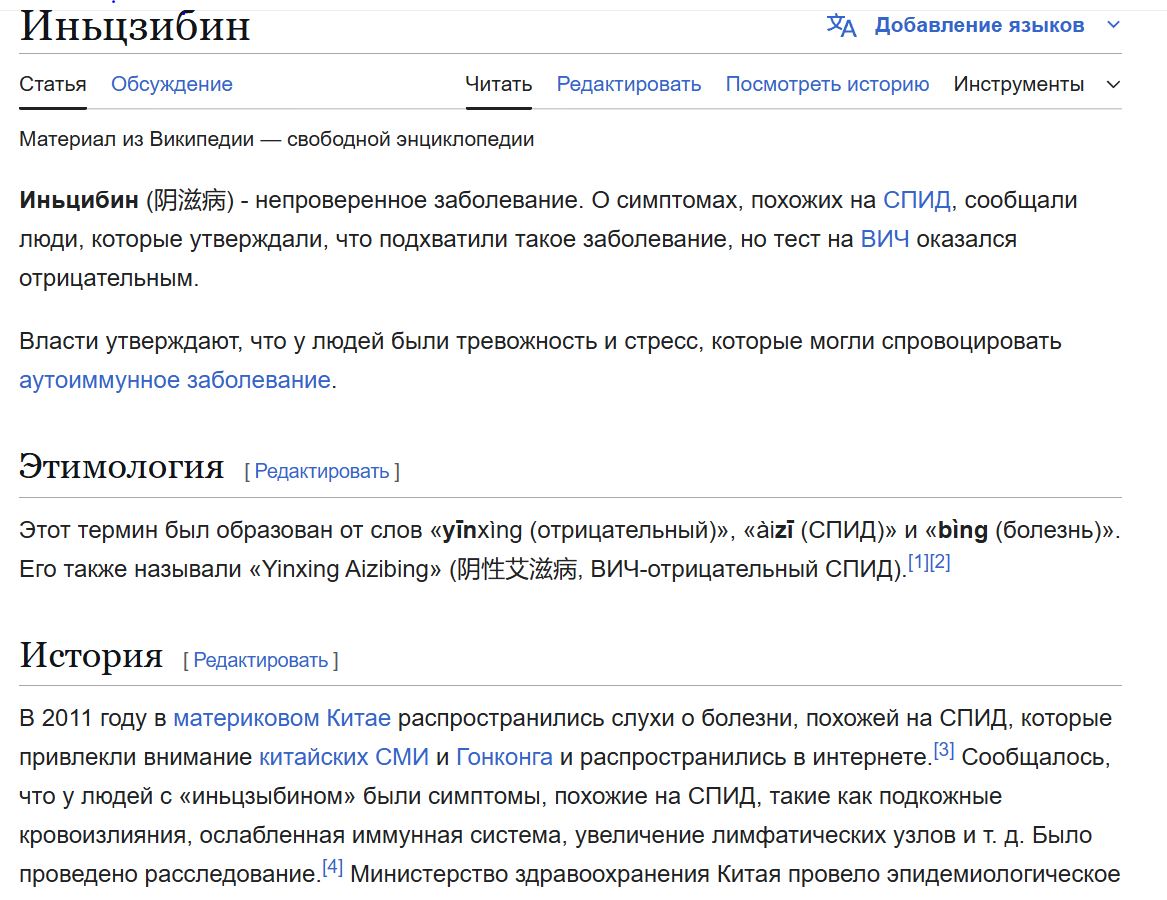Image resolution: width=1167 pixels, height=900 pixels.
Task: Click the Этимология section heading
Action: (121, 467)
